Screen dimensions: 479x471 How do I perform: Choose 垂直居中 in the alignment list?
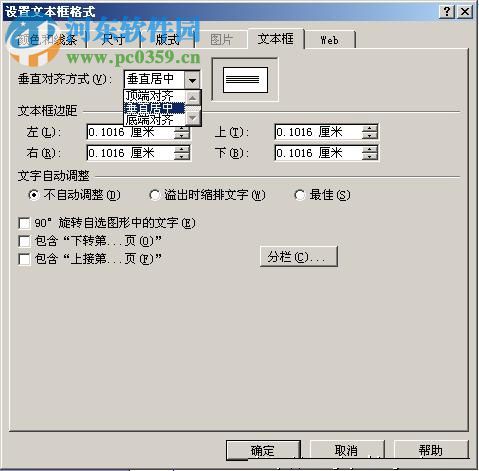point(154,108)
